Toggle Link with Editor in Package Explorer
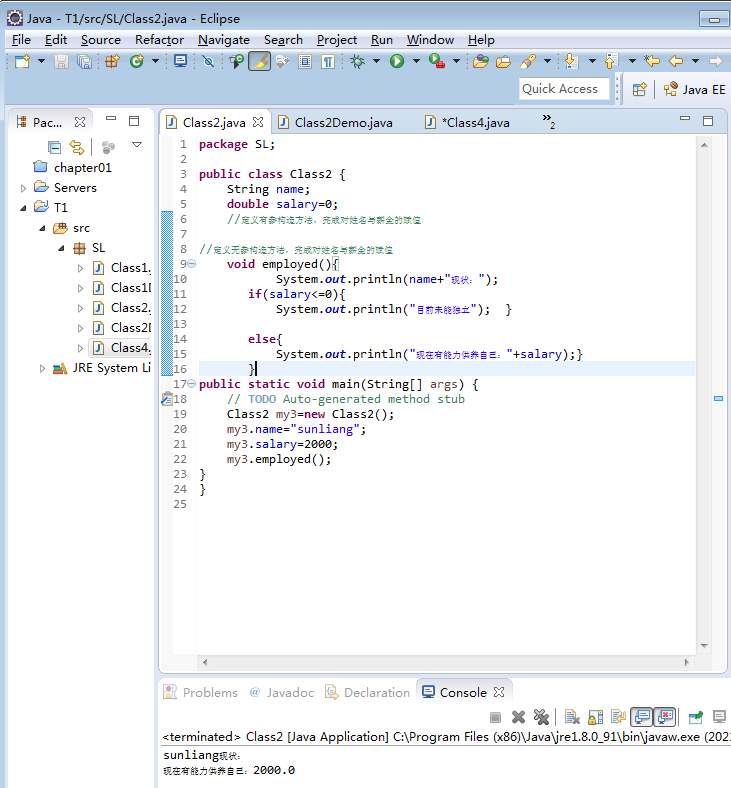731x788 pixels. pyautogui.click(x=76, y=147)
